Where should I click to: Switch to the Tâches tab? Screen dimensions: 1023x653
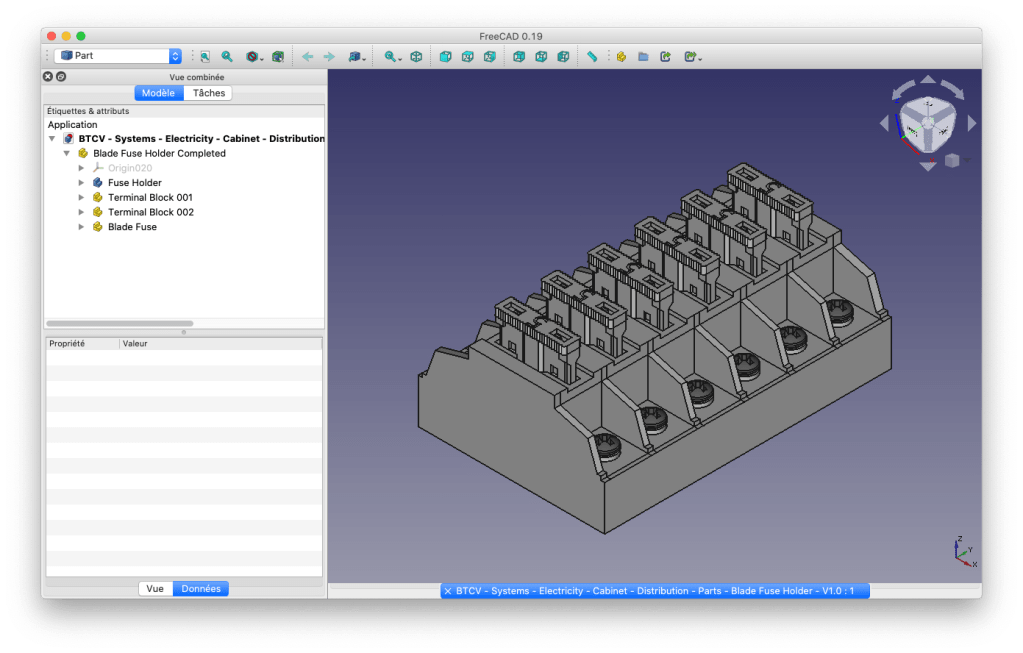click(209, 93)
